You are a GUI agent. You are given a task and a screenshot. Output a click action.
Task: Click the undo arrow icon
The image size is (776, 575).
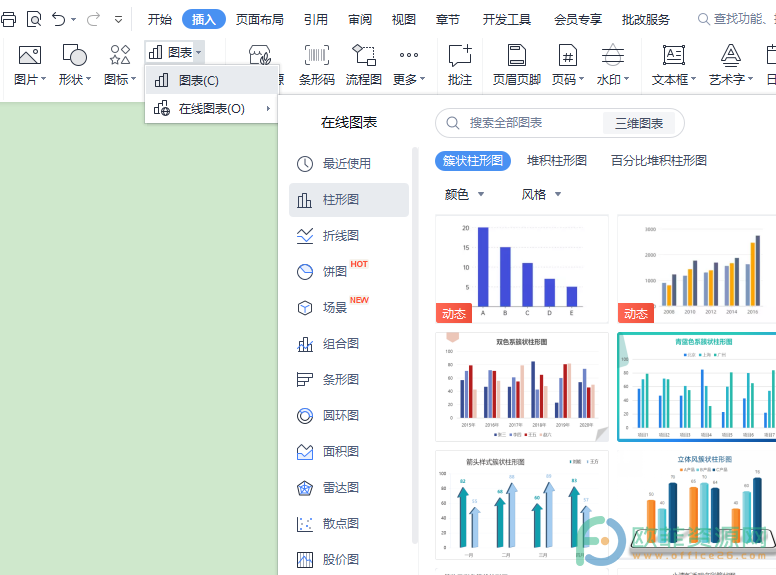[59, 19]
